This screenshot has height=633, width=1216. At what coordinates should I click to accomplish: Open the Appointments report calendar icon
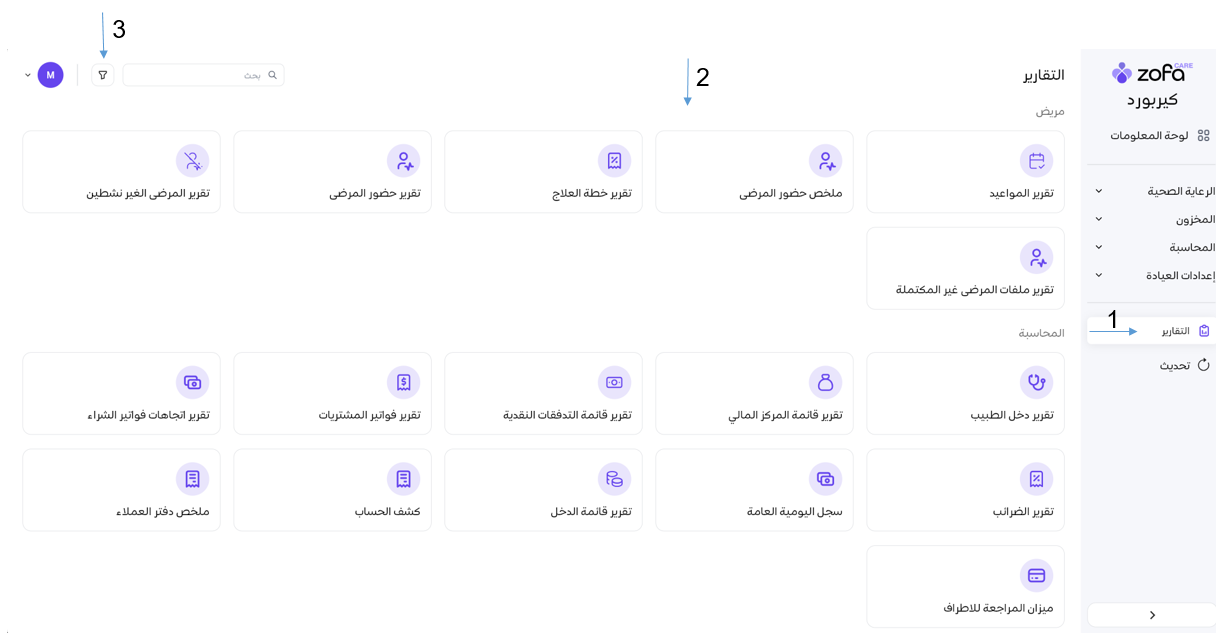(x=1037, y=160)
